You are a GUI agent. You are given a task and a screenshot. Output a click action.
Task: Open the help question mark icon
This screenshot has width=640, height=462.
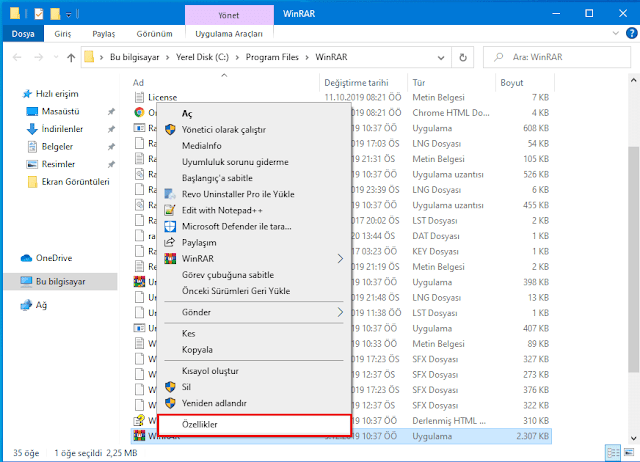(631, 33)
